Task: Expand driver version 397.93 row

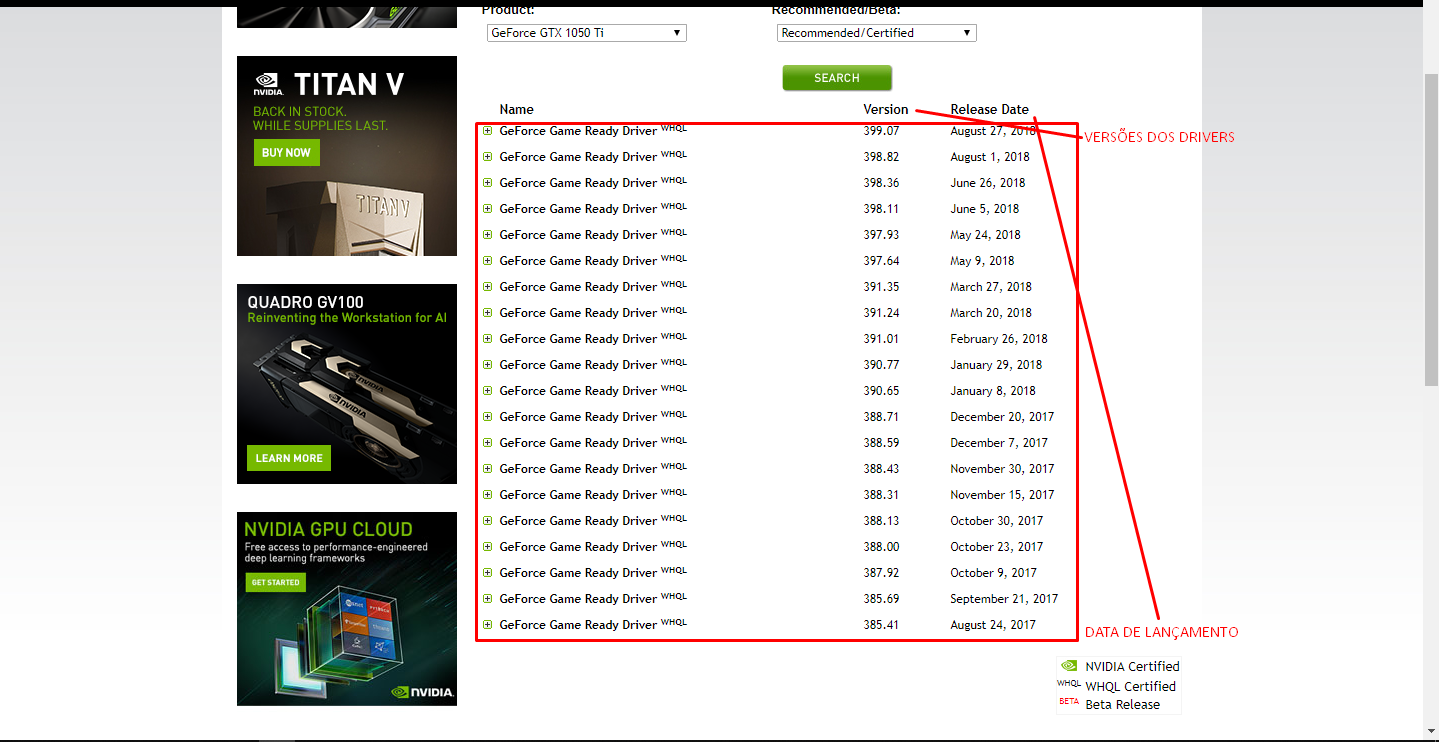Action: tap(487, 234)
